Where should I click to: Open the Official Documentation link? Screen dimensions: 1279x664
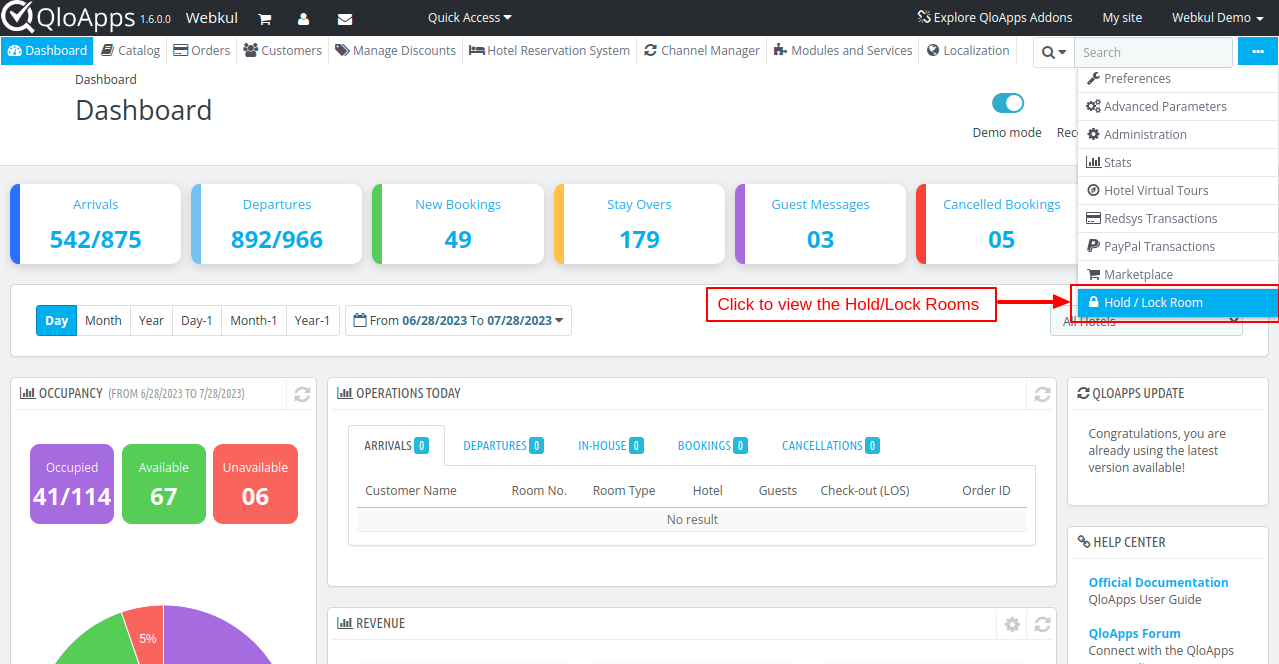click(x=1158, y=583)
